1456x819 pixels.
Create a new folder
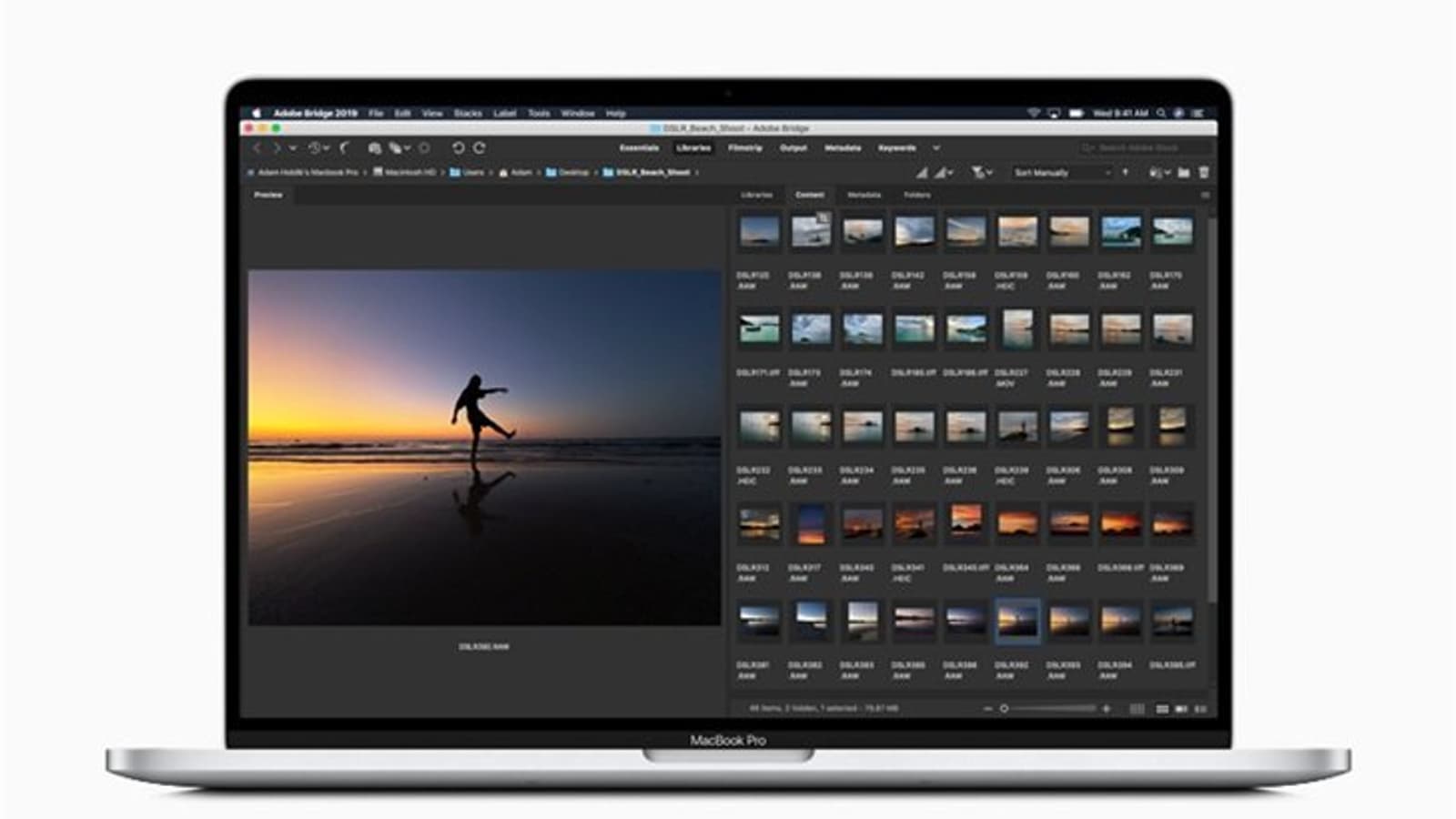1184,172
